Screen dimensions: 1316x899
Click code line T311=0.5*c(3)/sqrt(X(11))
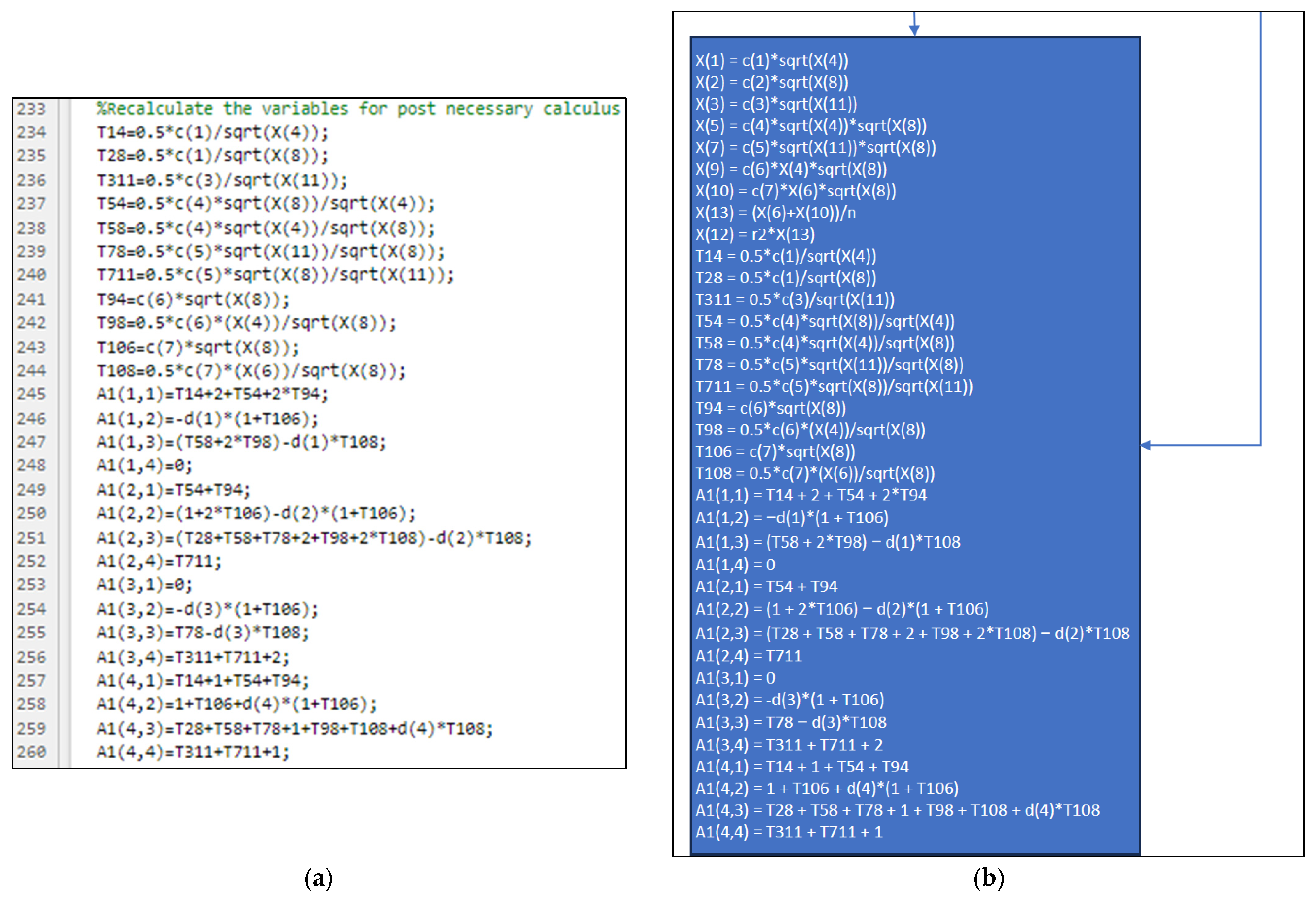pos(222,180)
